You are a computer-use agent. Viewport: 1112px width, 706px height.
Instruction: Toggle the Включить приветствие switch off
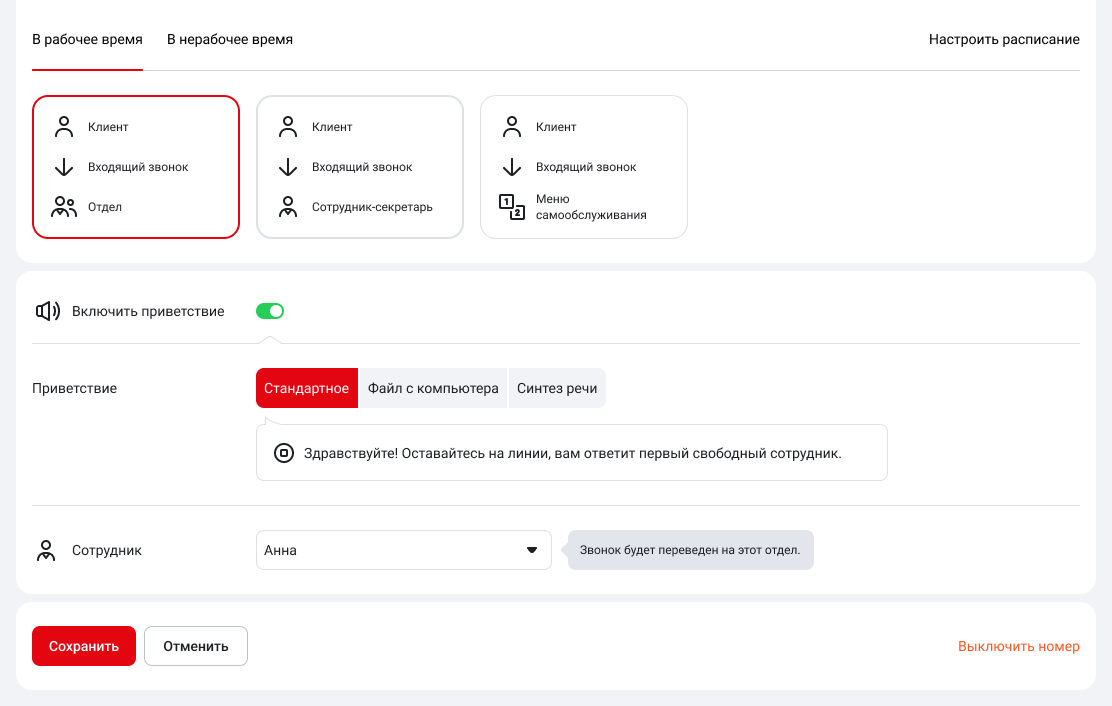point(270,311)
